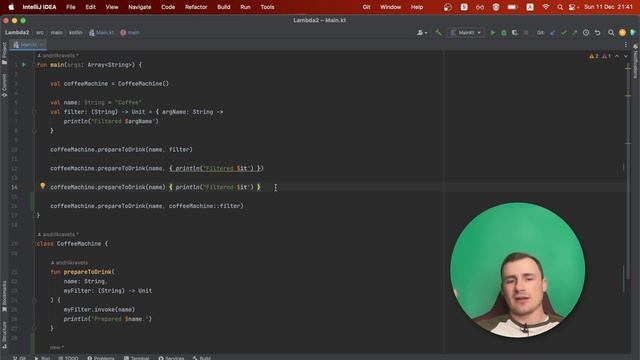Click the editor tabs three-dot menu
This screenshot has width=640, height=360.
[626, 44]
